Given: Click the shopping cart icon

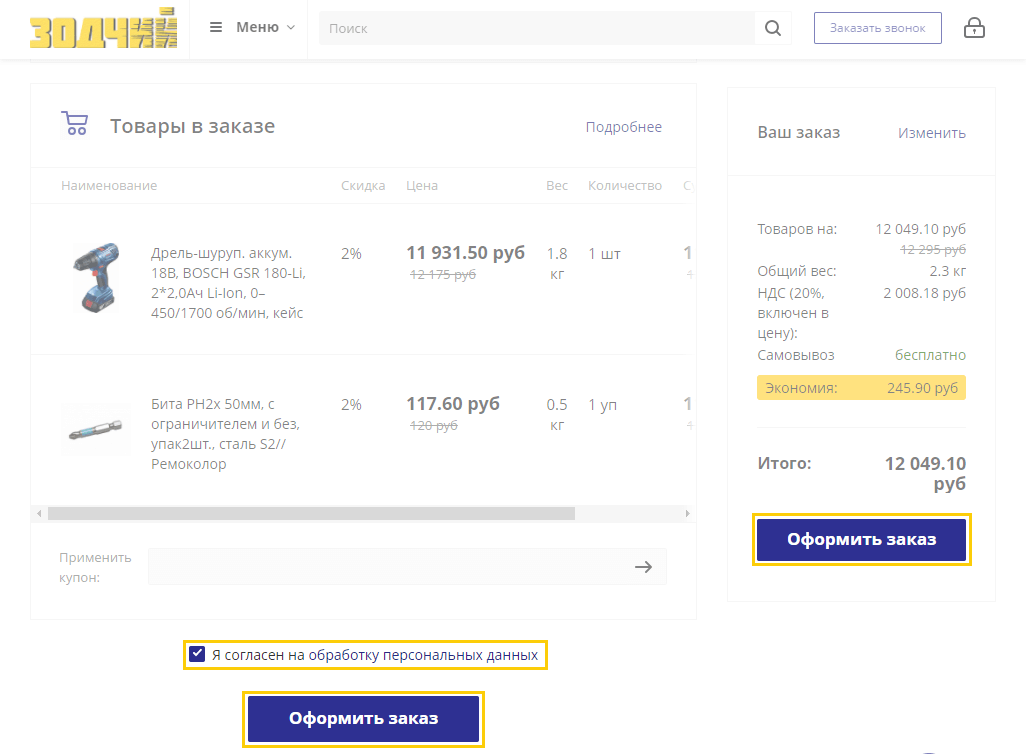Looking at the screenshot, I should pyautogui.click(x=75, y=124).
